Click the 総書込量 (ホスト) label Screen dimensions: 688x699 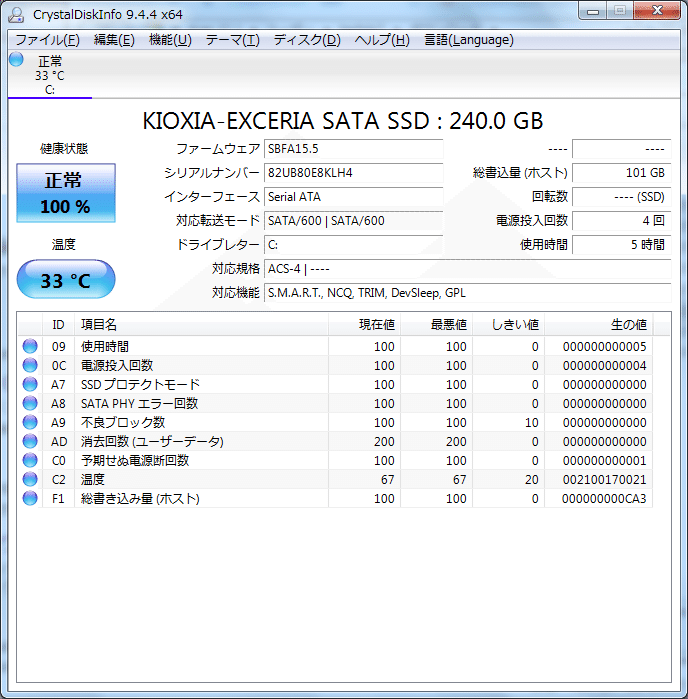click(520, 173)
